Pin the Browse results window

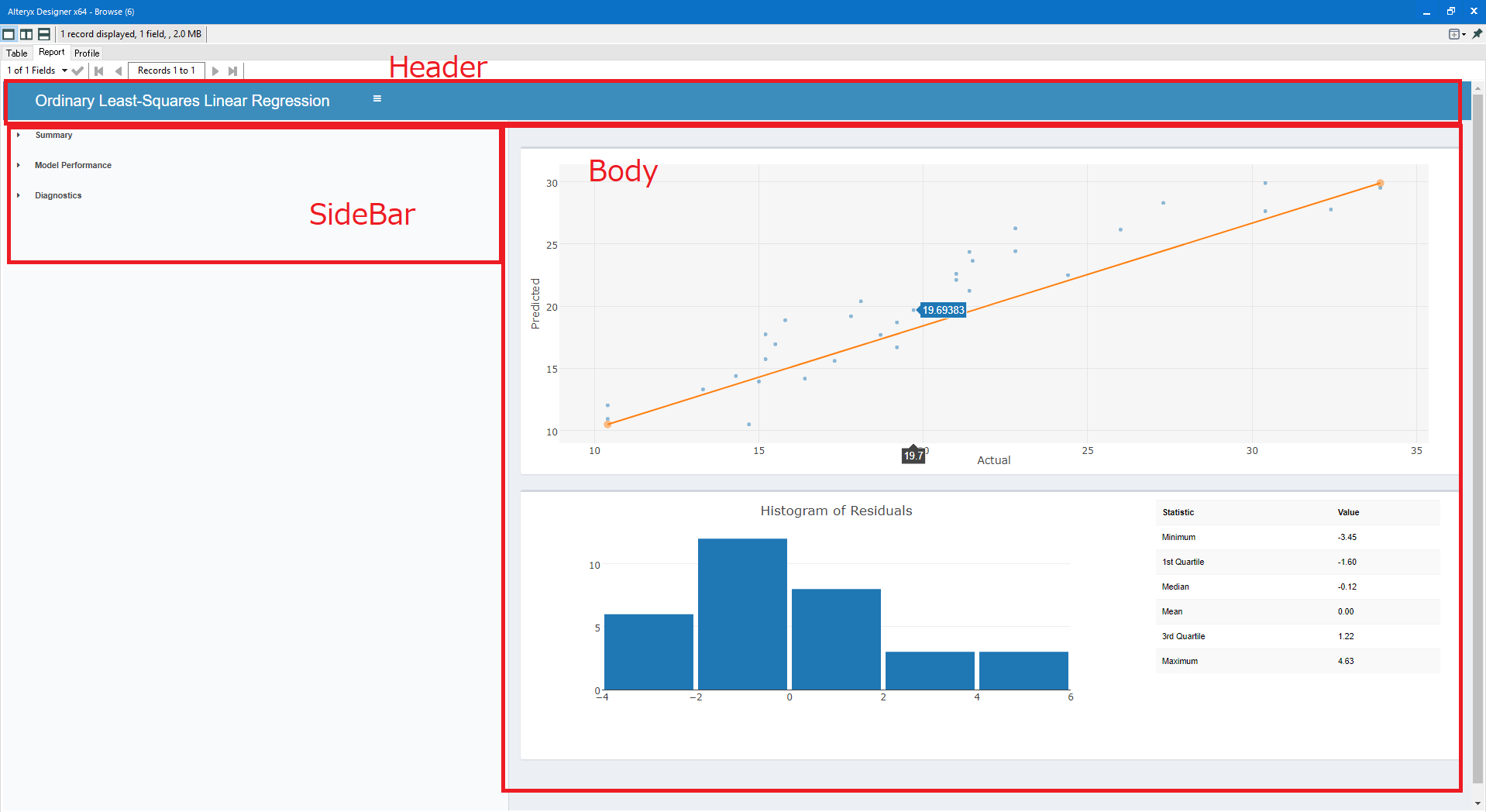[x=1477, y=34]
